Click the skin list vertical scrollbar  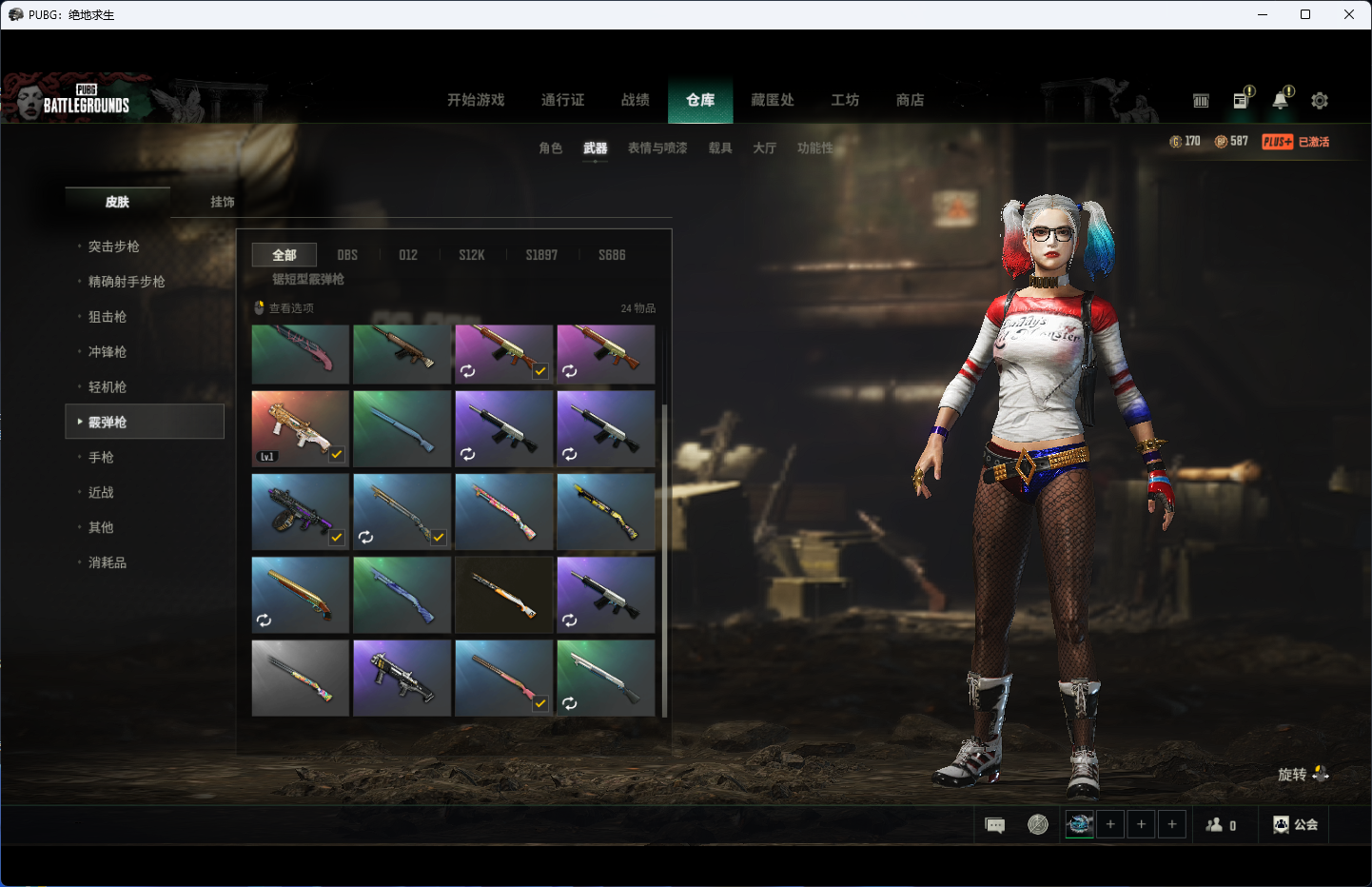tap(664, 560)
